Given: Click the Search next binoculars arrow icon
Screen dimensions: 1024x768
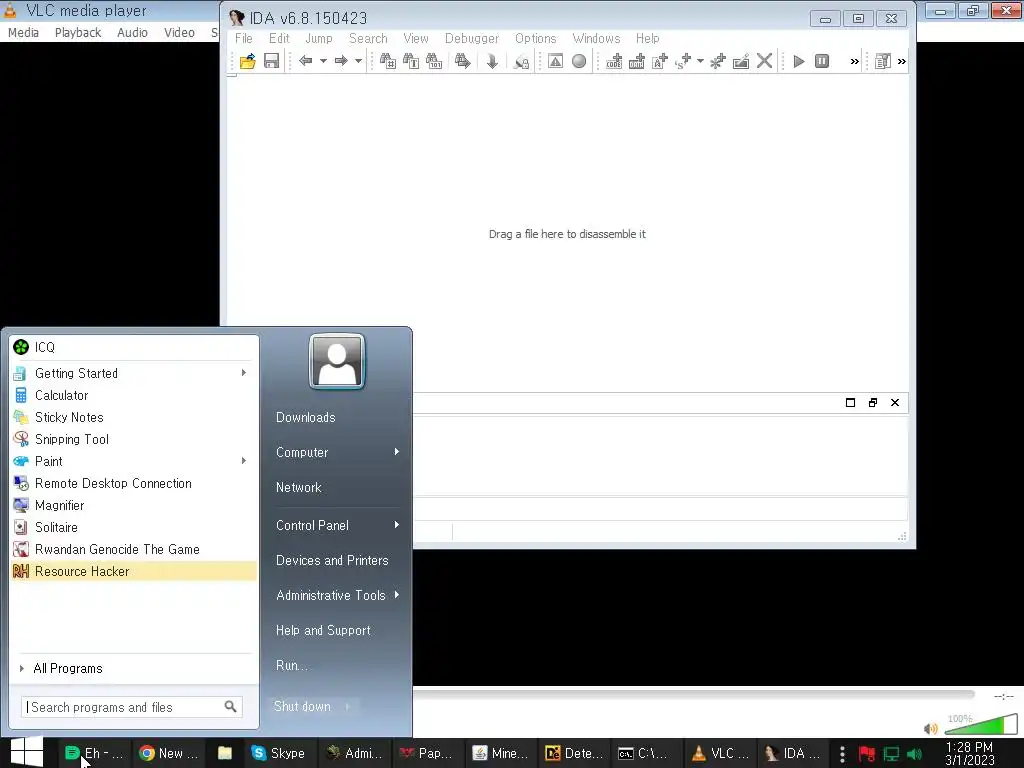Looking at the screenshot, I should click(x=462, y=61).
